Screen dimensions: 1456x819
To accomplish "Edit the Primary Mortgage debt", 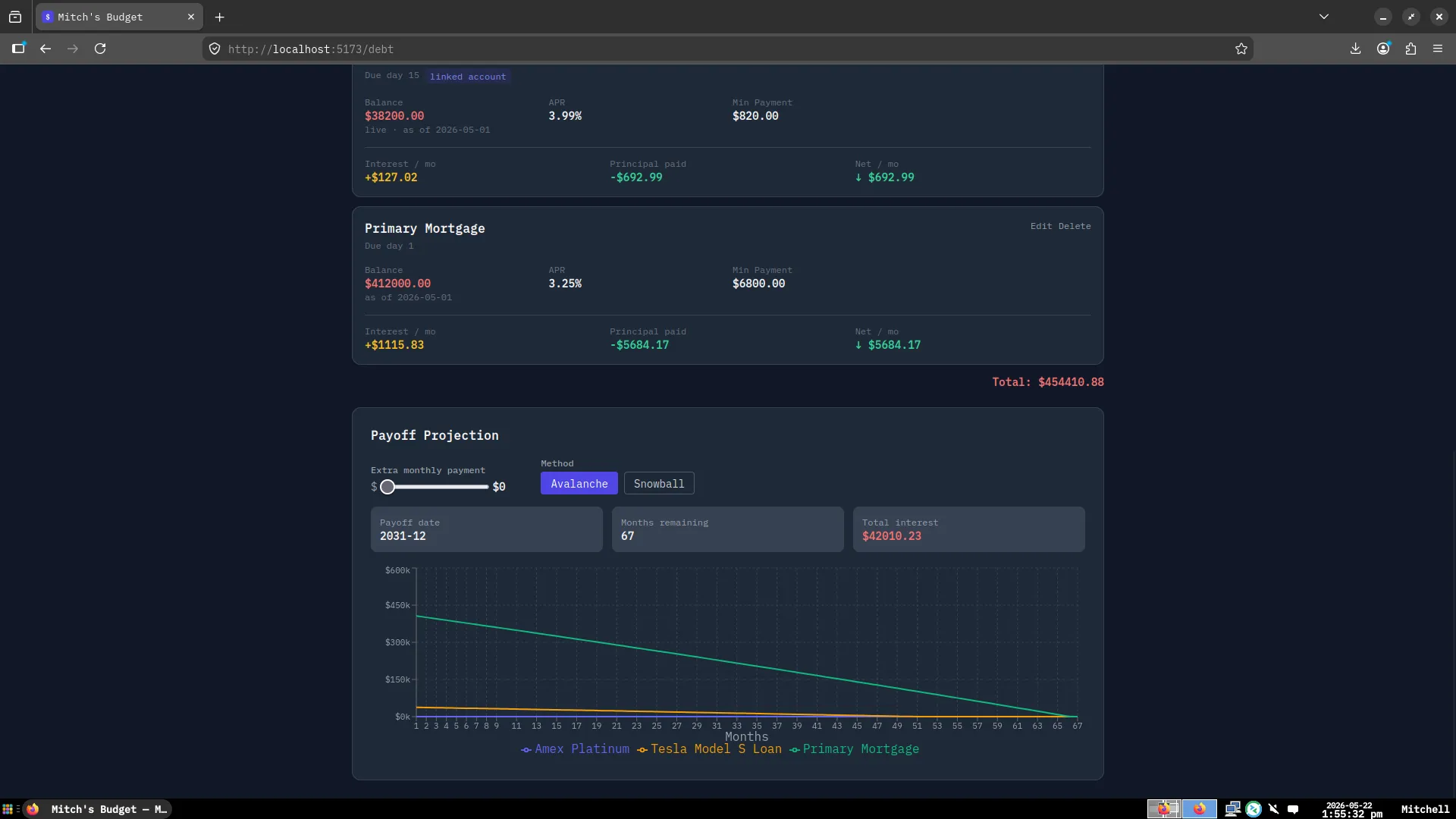I will (1041, 226).
